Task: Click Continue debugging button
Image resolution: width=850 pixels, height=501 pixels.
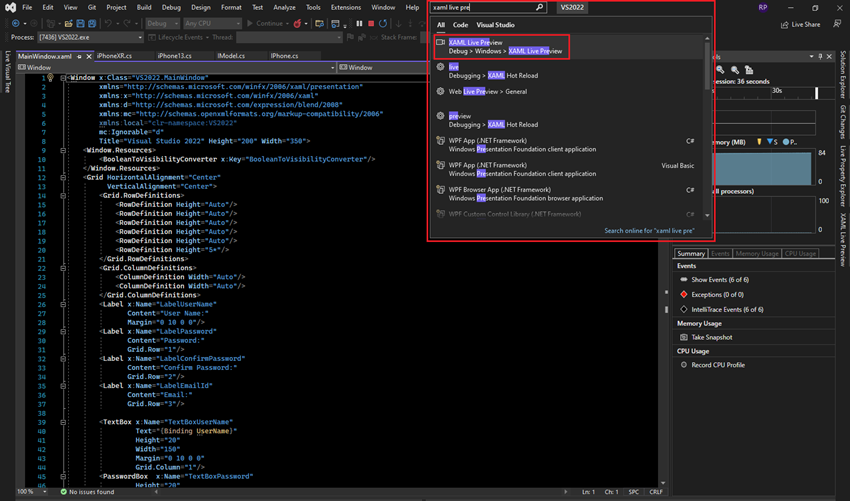Action: (x=267, y=23)
